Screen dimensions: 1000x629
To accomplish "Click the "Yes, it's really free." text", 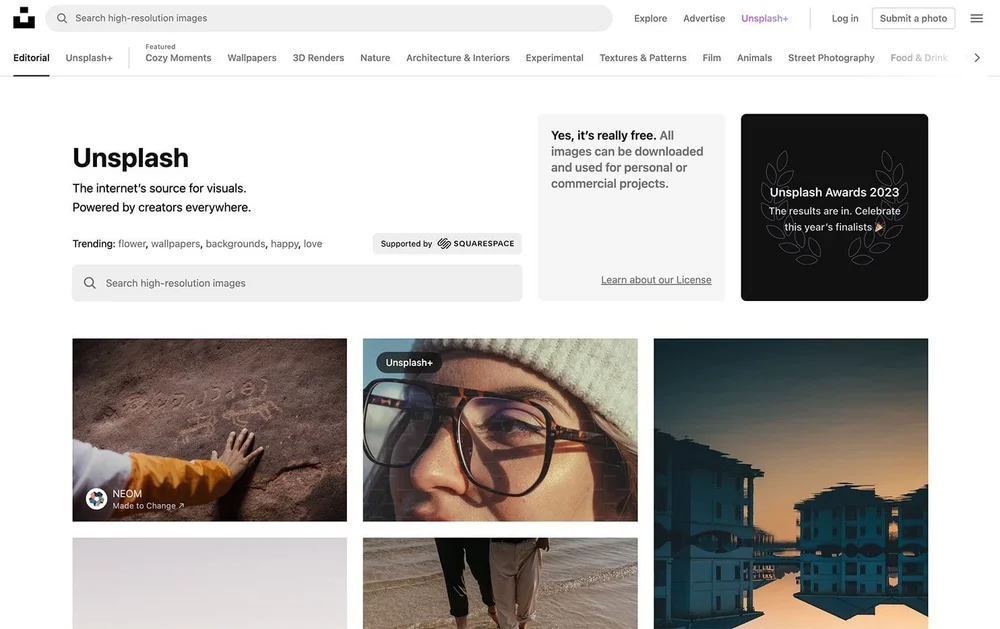I will (603, 135).
